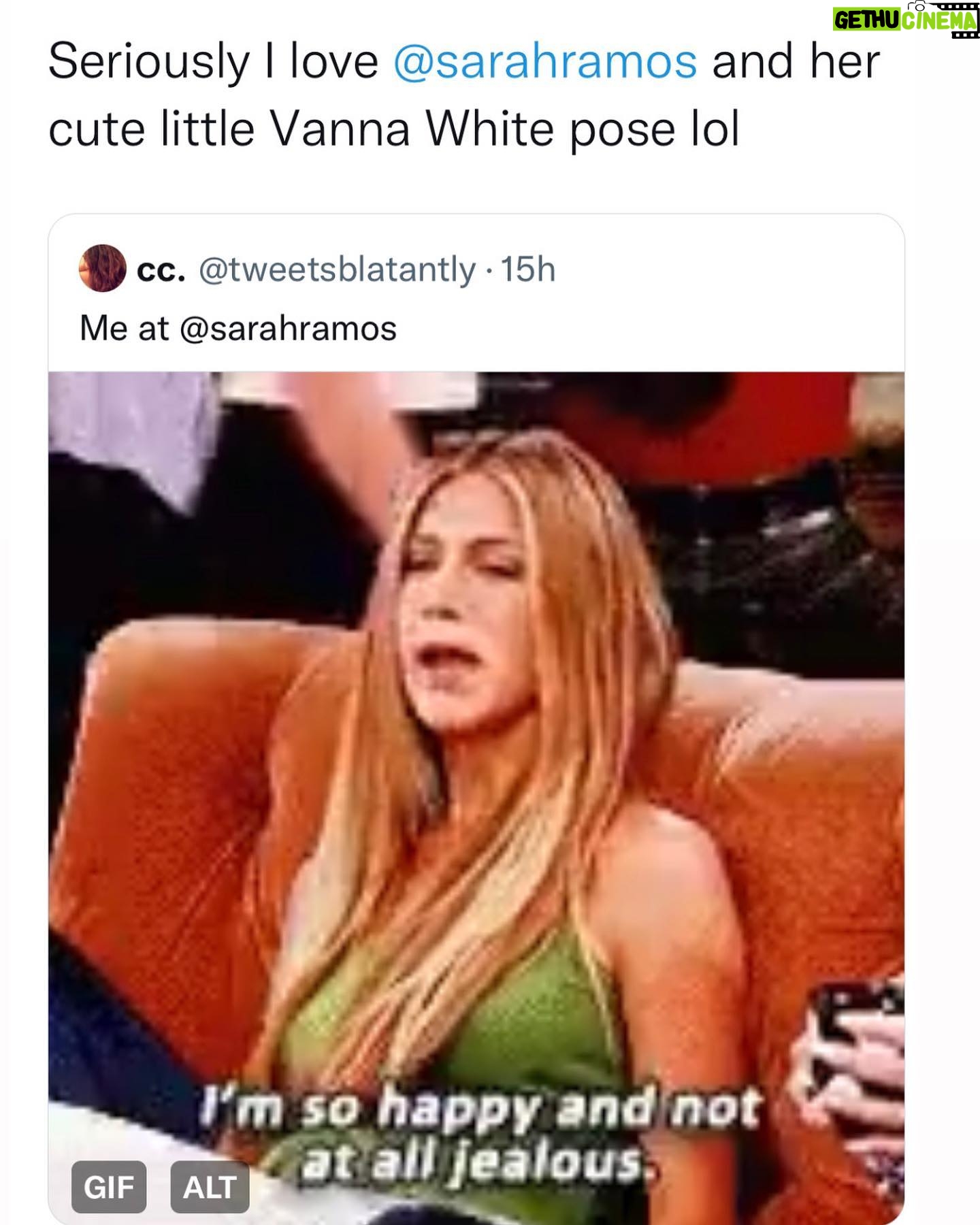Visit the @tweetsblatantly handle
Screen dimensions: 980x1225
337,270
